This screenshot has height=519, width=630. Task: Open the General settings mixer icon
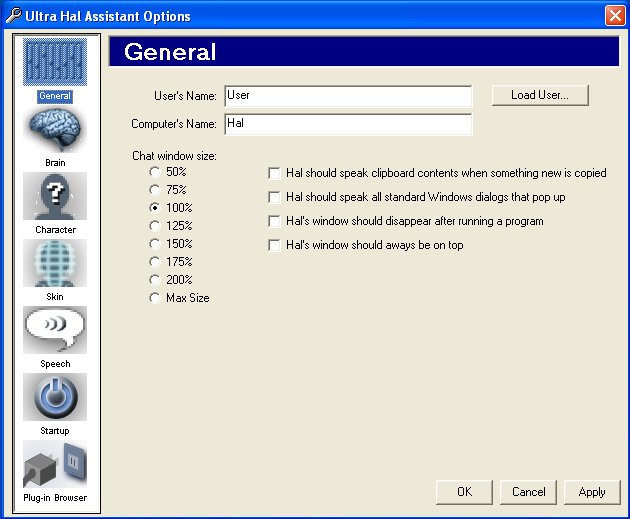pos(55,62)
